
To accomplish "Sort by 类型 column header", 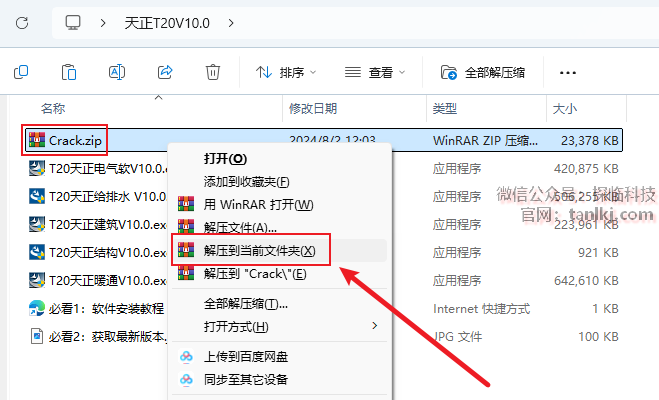I will (445, 109).
